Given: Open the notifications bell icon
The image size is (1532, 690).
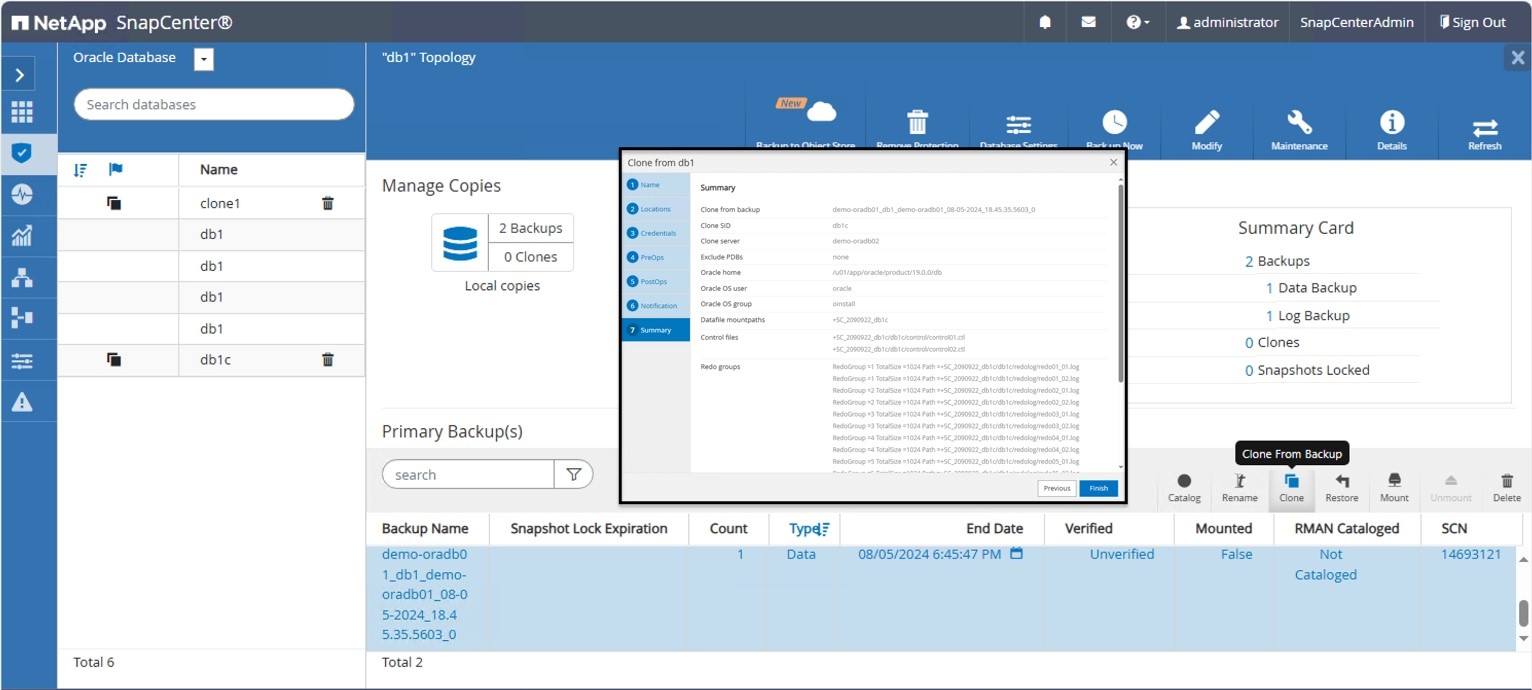Looking at the screenshot, I should click(1045, 22).
